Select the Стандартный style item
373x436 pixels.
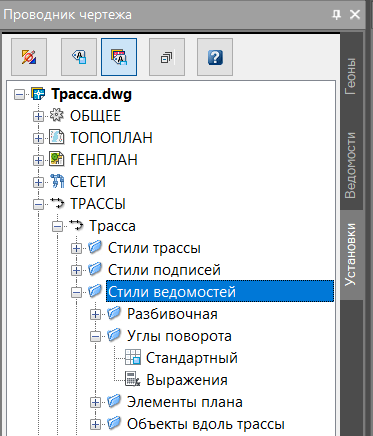pos(192,358)
